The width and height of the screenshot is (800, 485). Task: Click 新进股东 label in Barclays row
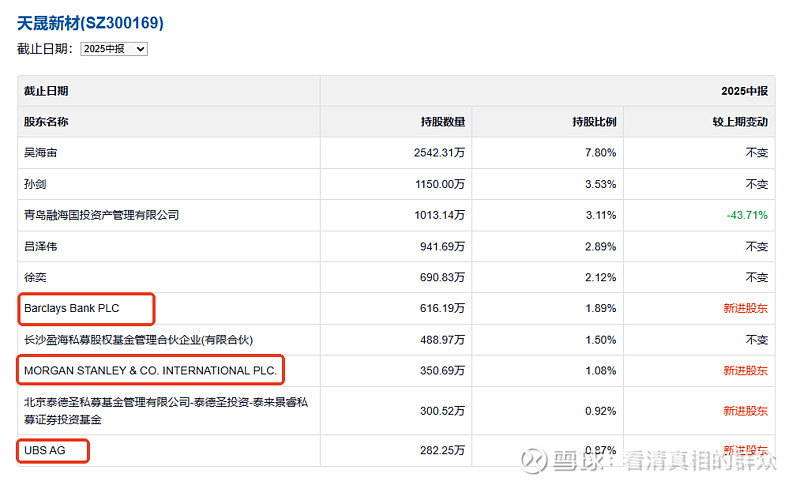(745, 308)
